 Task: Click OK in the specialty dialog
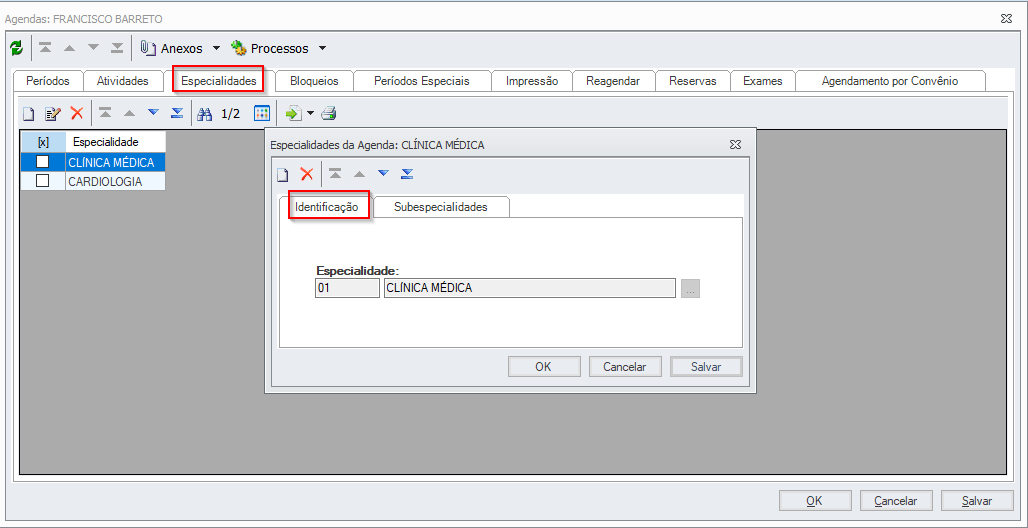click(x=544, y=367)
